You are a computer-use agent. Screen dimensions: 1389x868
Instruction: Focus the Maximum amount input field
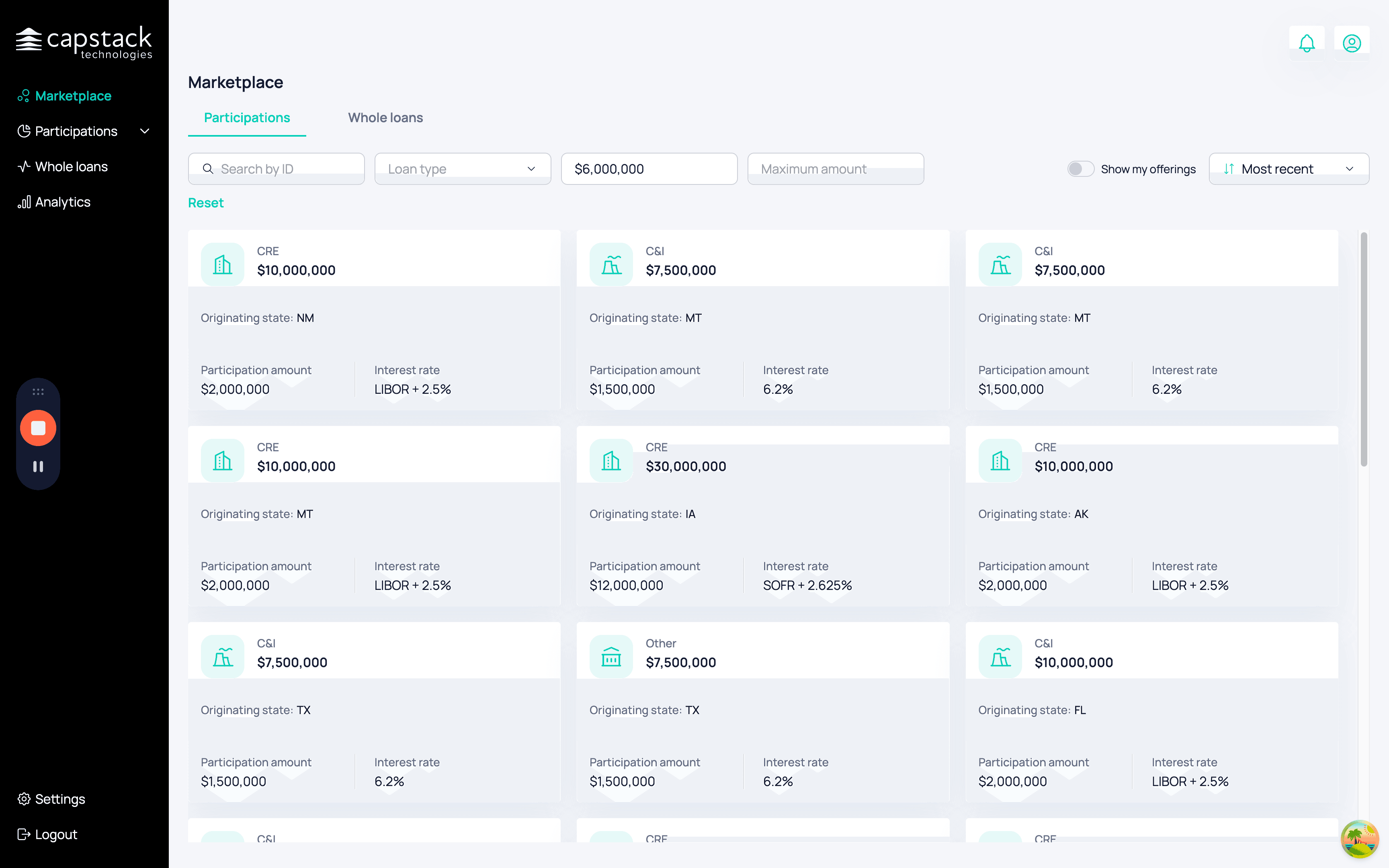coord(836,169)
